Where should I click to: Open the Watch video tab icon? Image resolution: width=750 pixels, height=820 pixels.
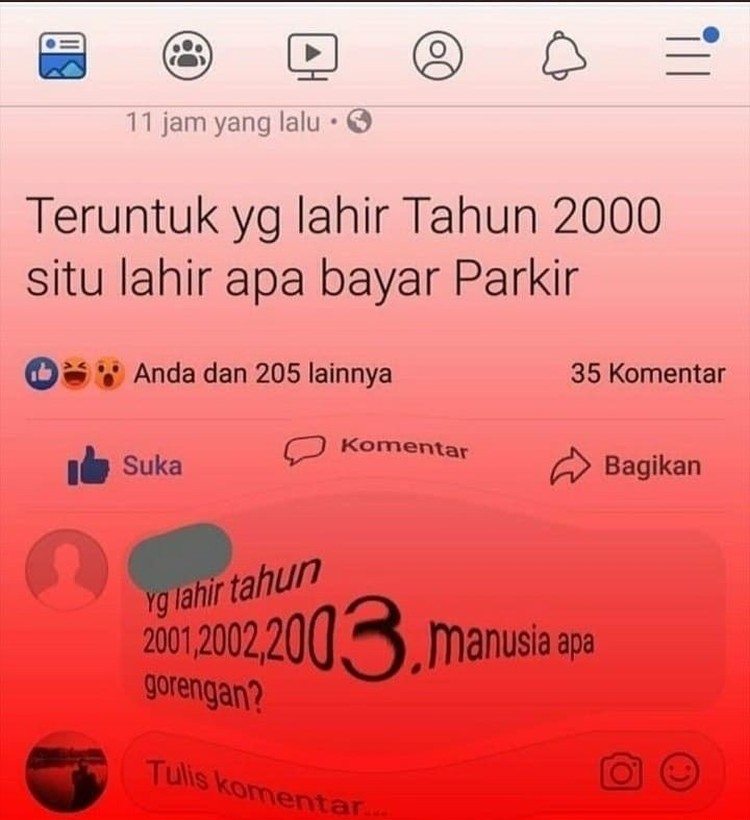312,56
